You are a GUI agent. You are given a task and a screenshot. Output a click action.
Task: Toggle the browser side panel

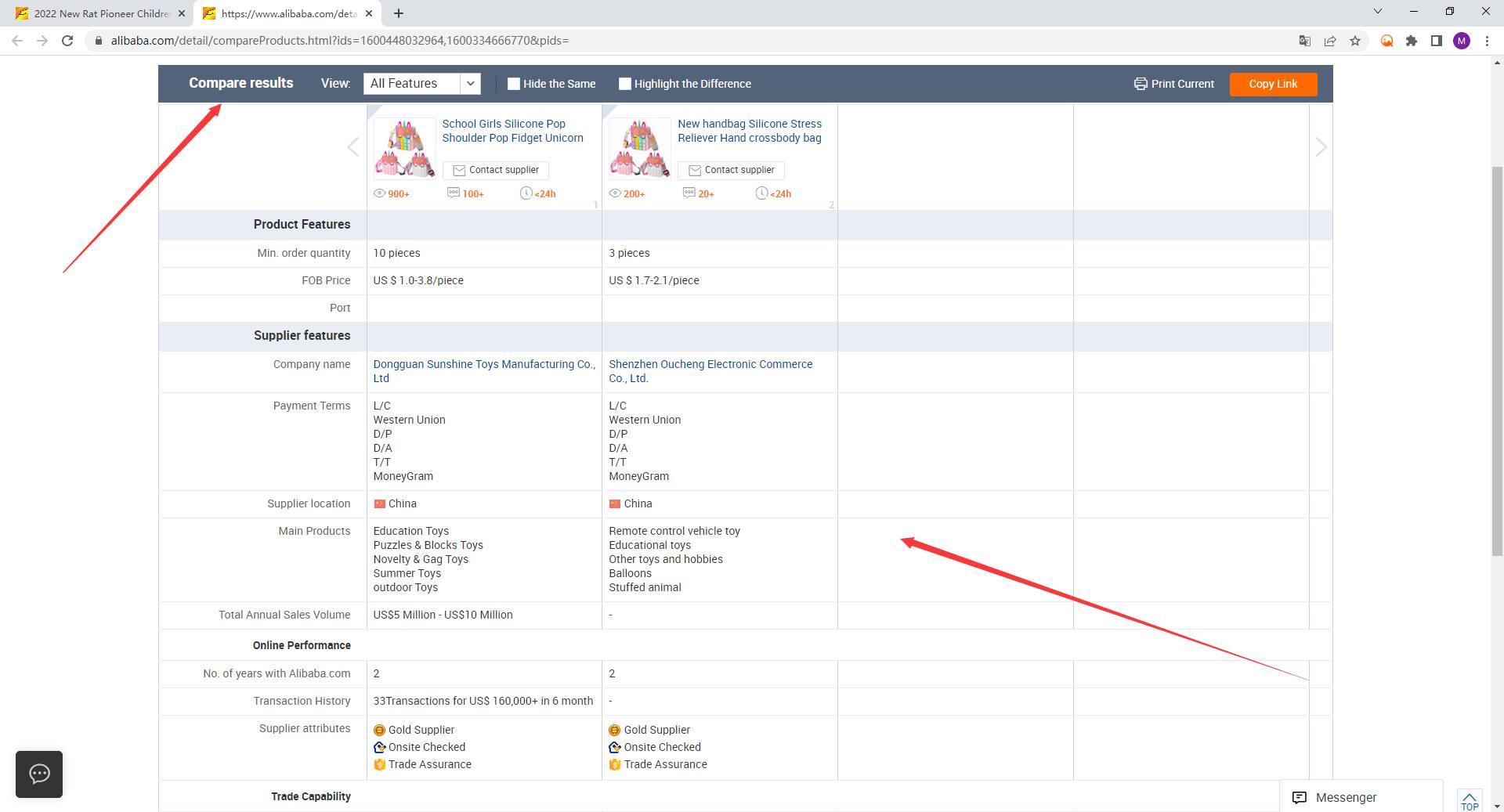tap(1437, 41)
